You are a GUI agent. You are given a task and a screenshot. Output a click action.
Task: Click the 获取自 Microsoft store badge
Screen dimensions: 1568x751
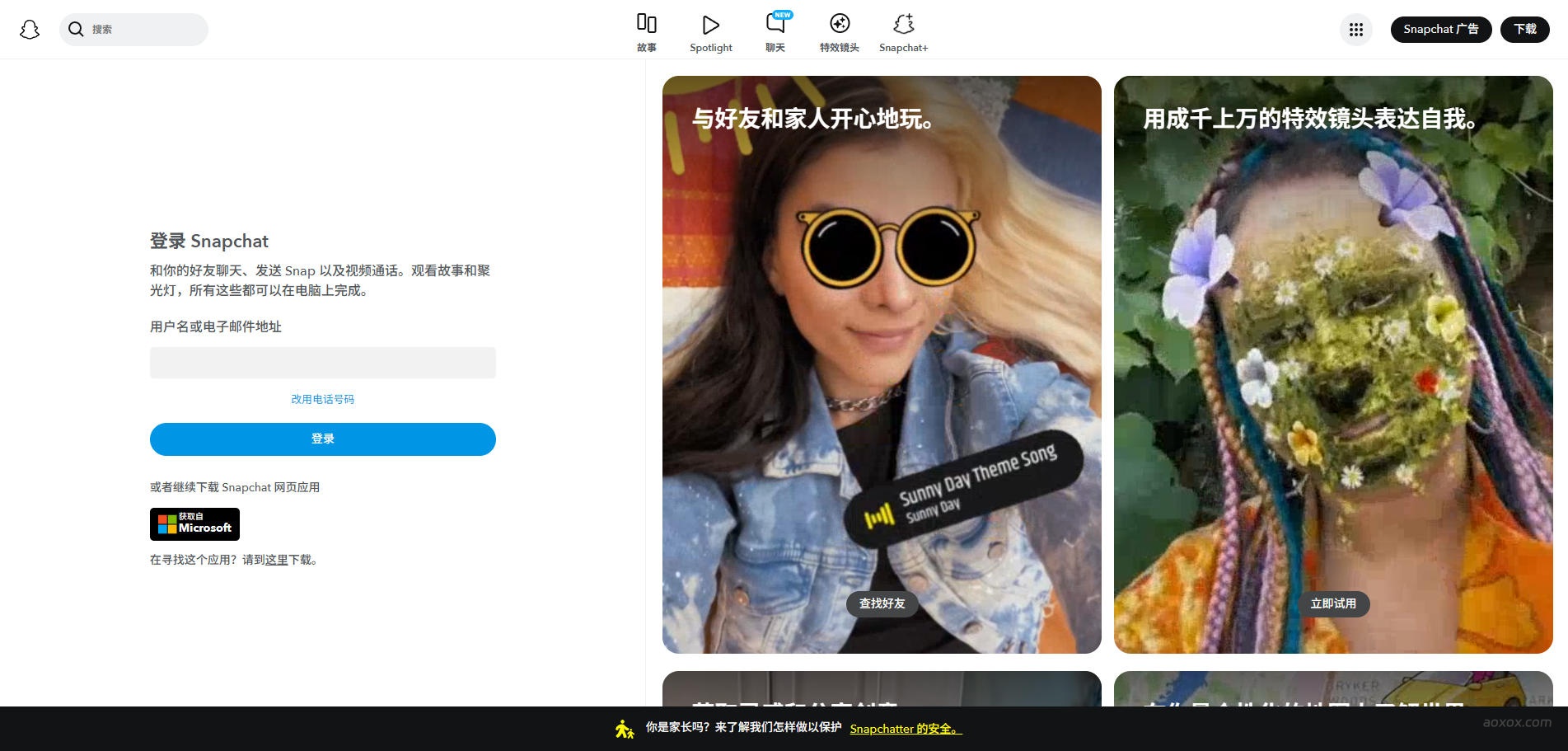click(194, 524)
